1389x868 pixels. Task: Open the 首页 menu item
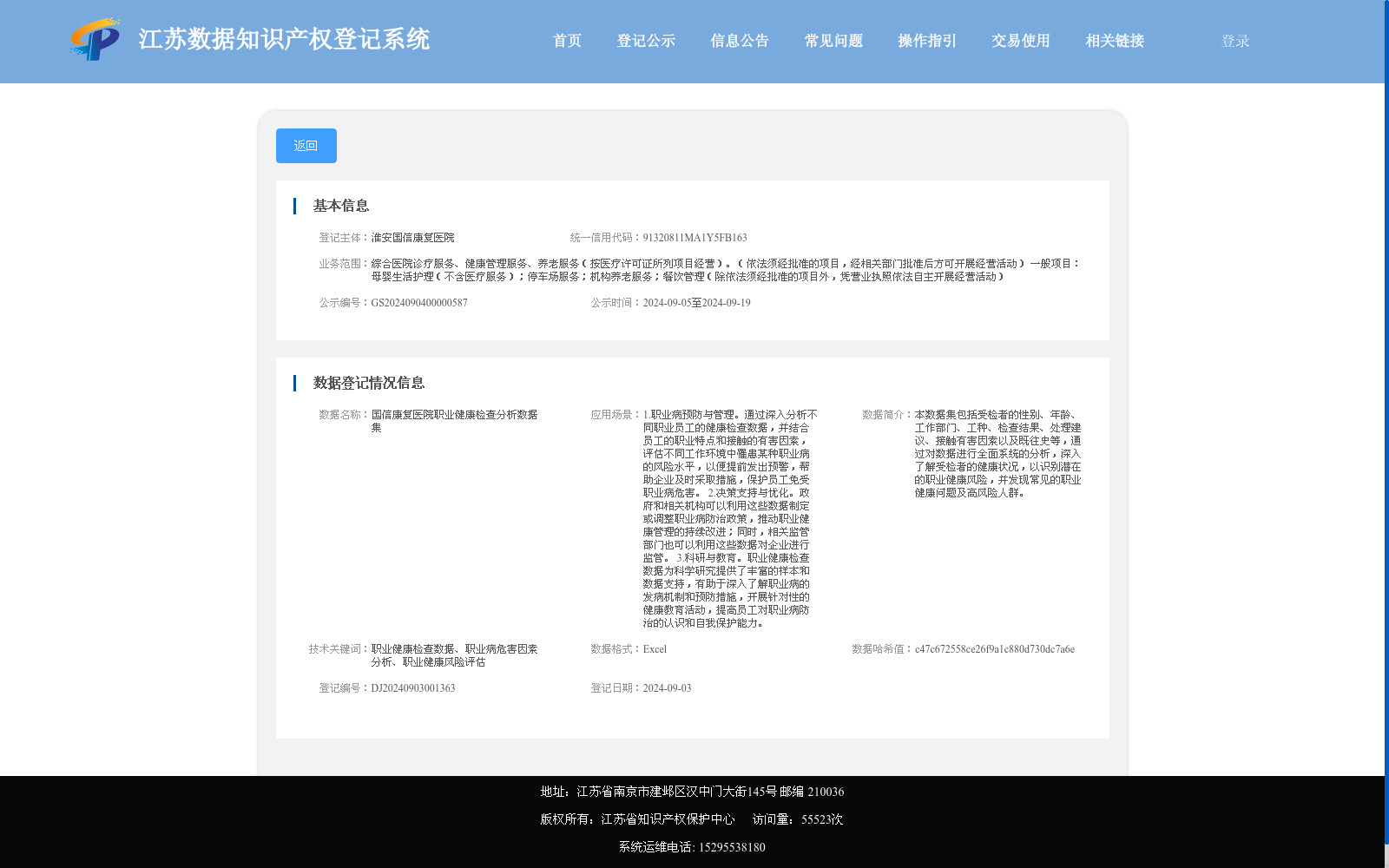[567, 41]
